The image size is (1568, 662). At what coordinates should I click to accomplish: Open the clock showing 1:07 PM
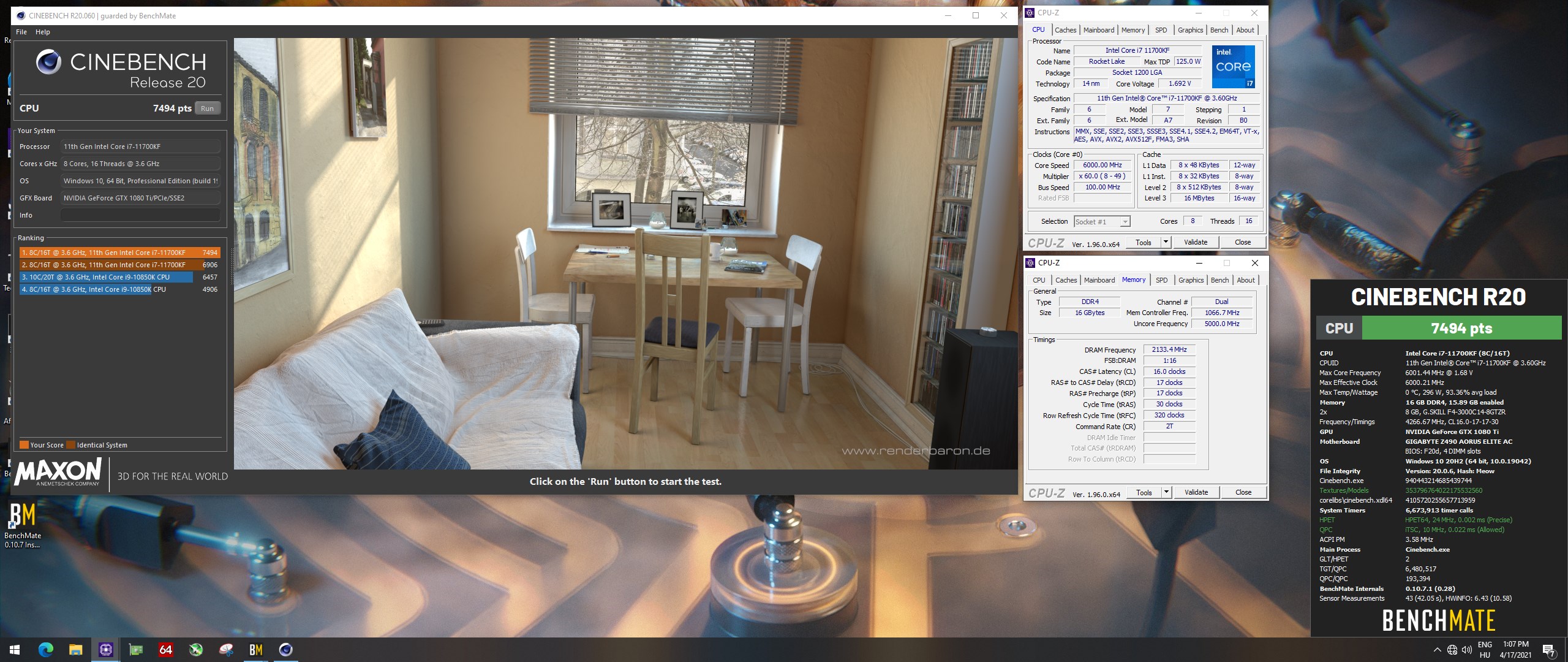coord(1516,650)
